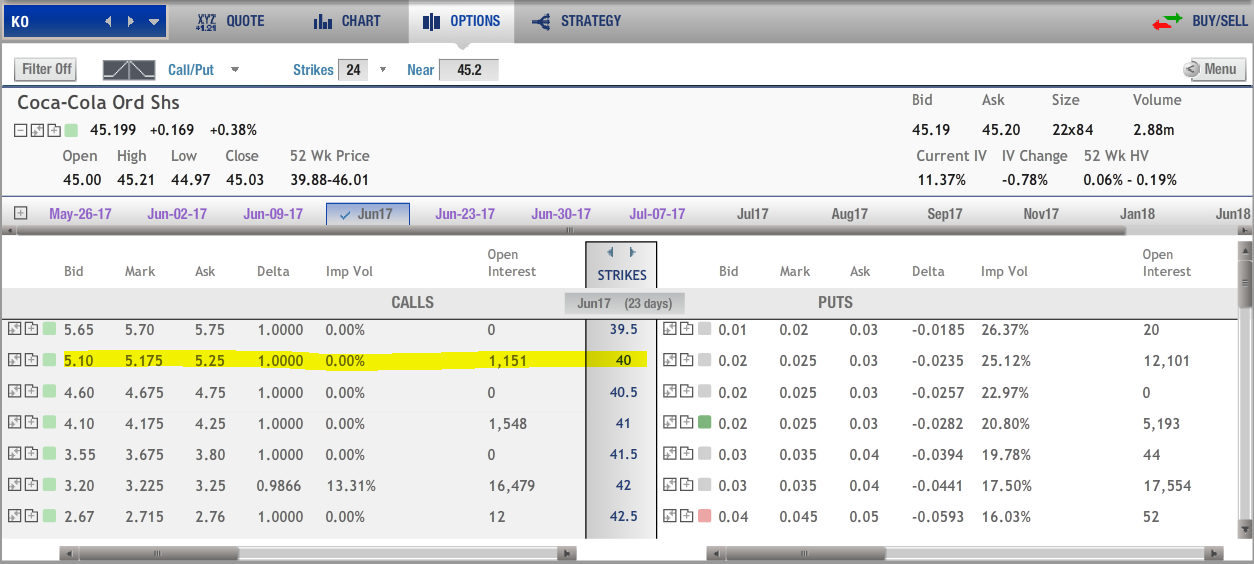Click the dark green square on the 20.80% put row
Screen dimensions: 1254x564
(706, 423)
